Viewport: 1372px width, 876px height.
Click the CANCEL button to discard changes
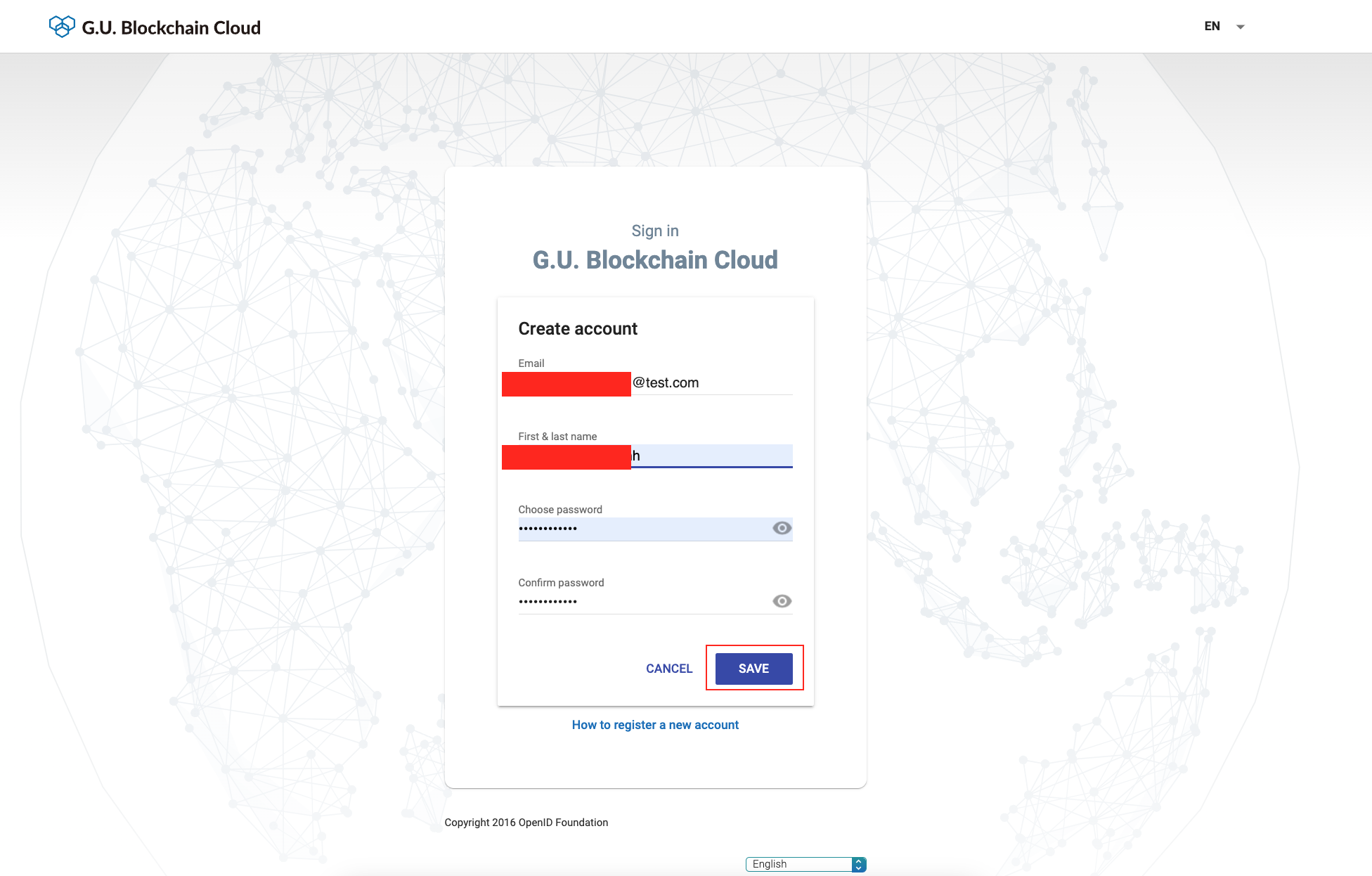tap(669, 669)
